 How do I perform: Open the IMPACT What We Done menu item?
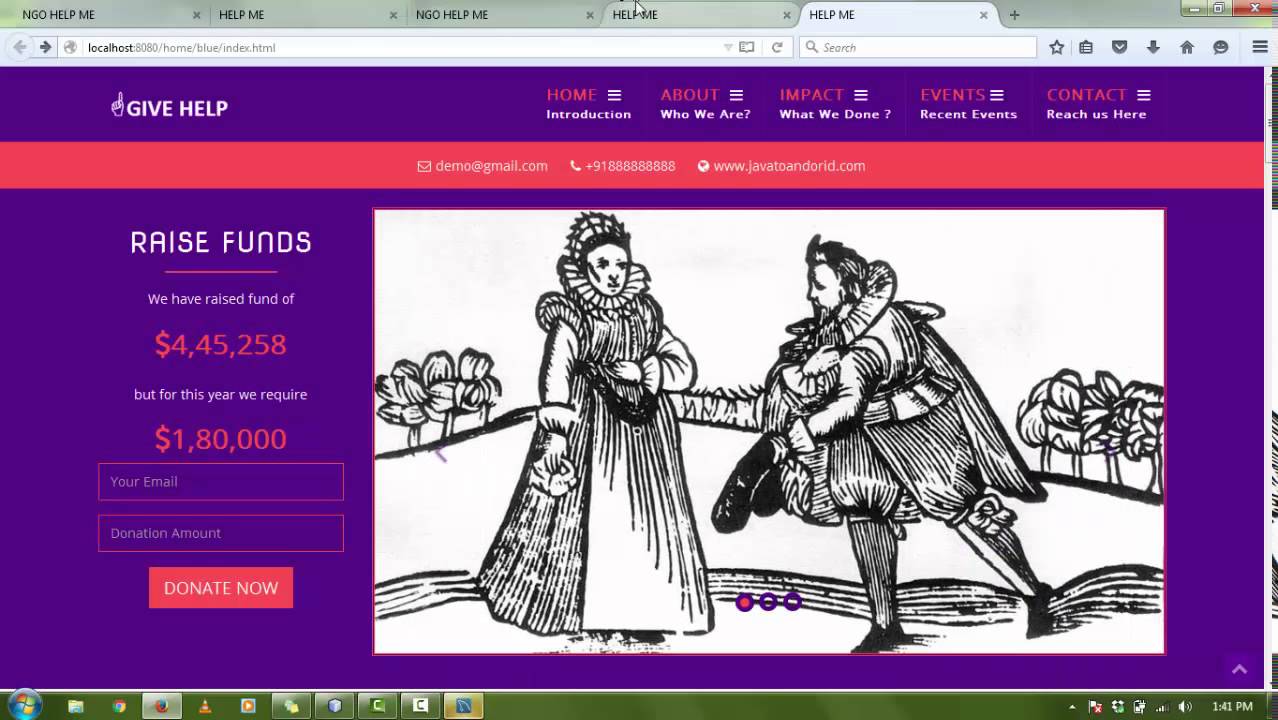(835, 104)
